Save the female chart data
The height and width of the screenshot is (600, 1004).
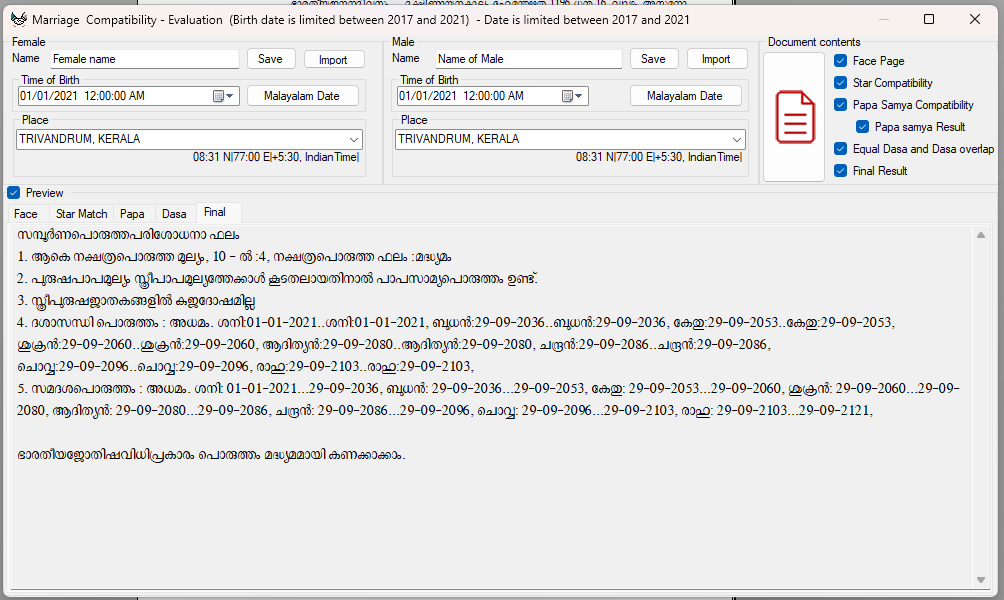tap(270, 59)
